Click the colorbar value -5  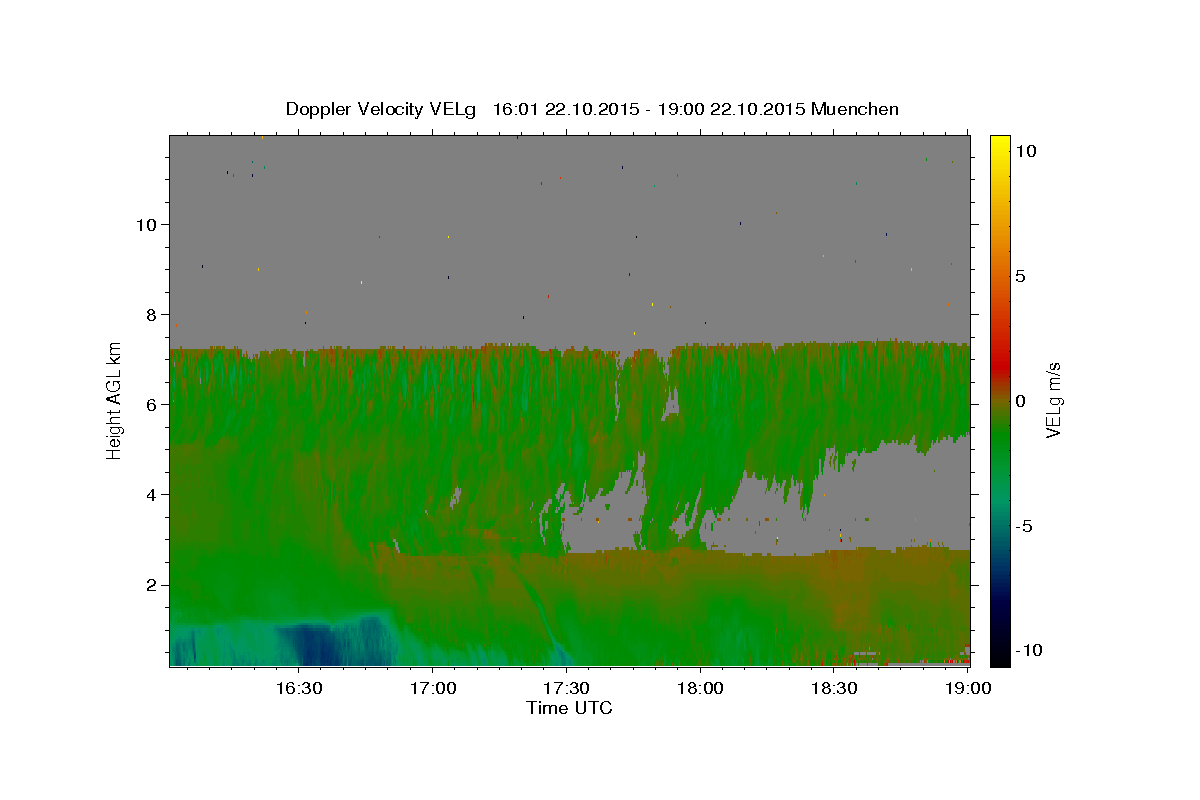[x=1024, y=526]
